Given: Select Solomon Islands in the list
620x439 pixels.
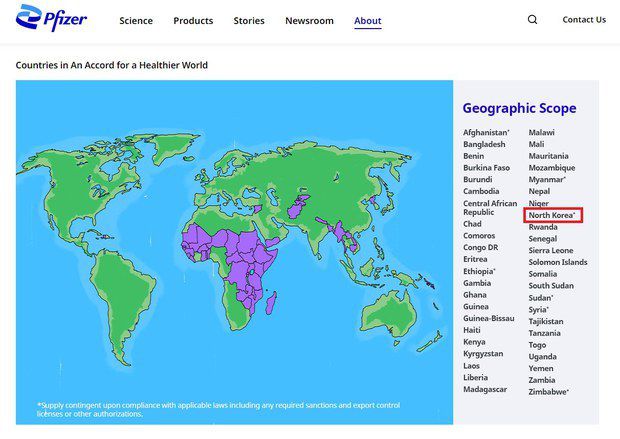Looking at the screenshot, I should 558,262.
